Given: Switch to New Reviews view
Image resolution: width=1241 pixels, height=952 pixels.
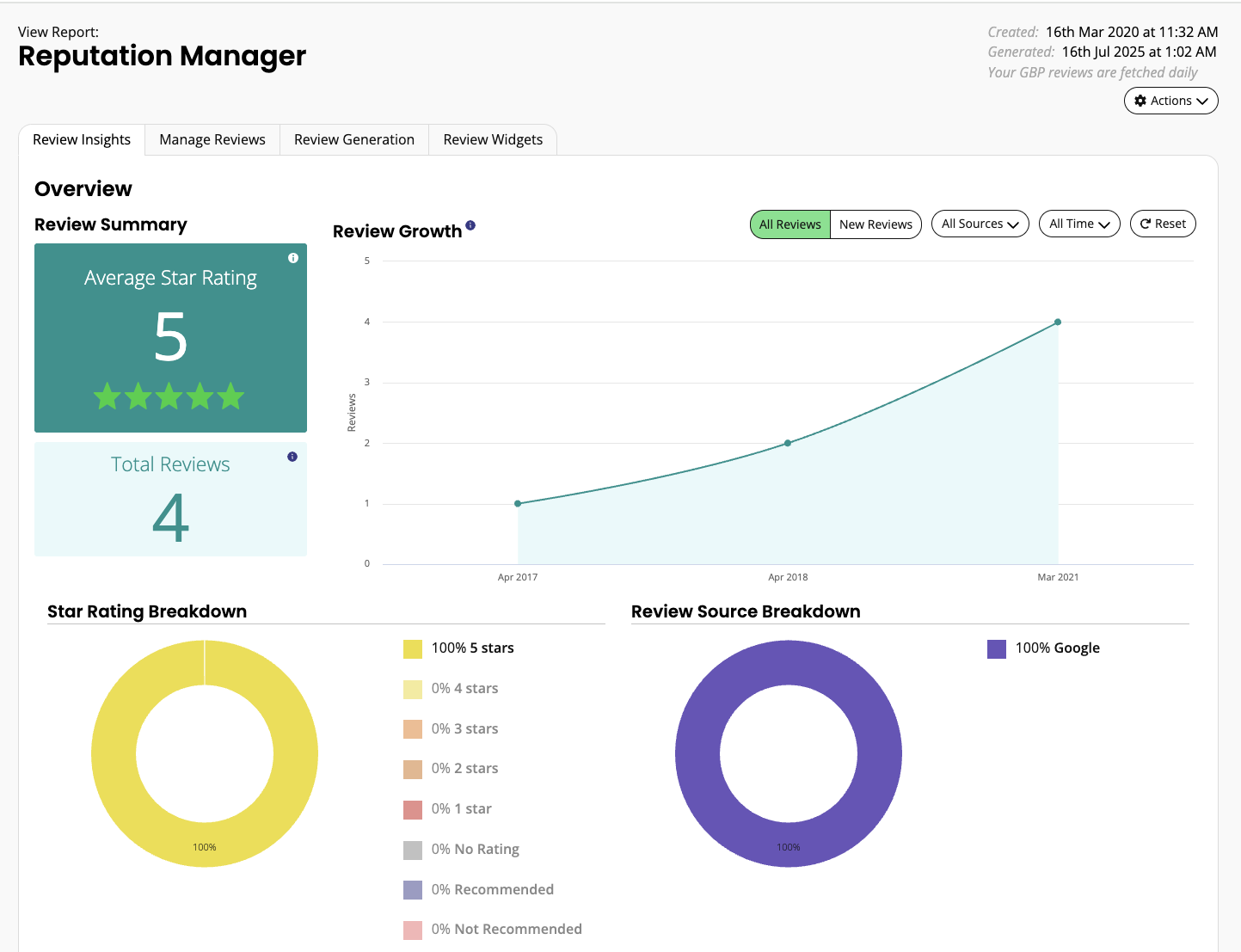Looking at the screenshot, I should (x=875, y=224).
